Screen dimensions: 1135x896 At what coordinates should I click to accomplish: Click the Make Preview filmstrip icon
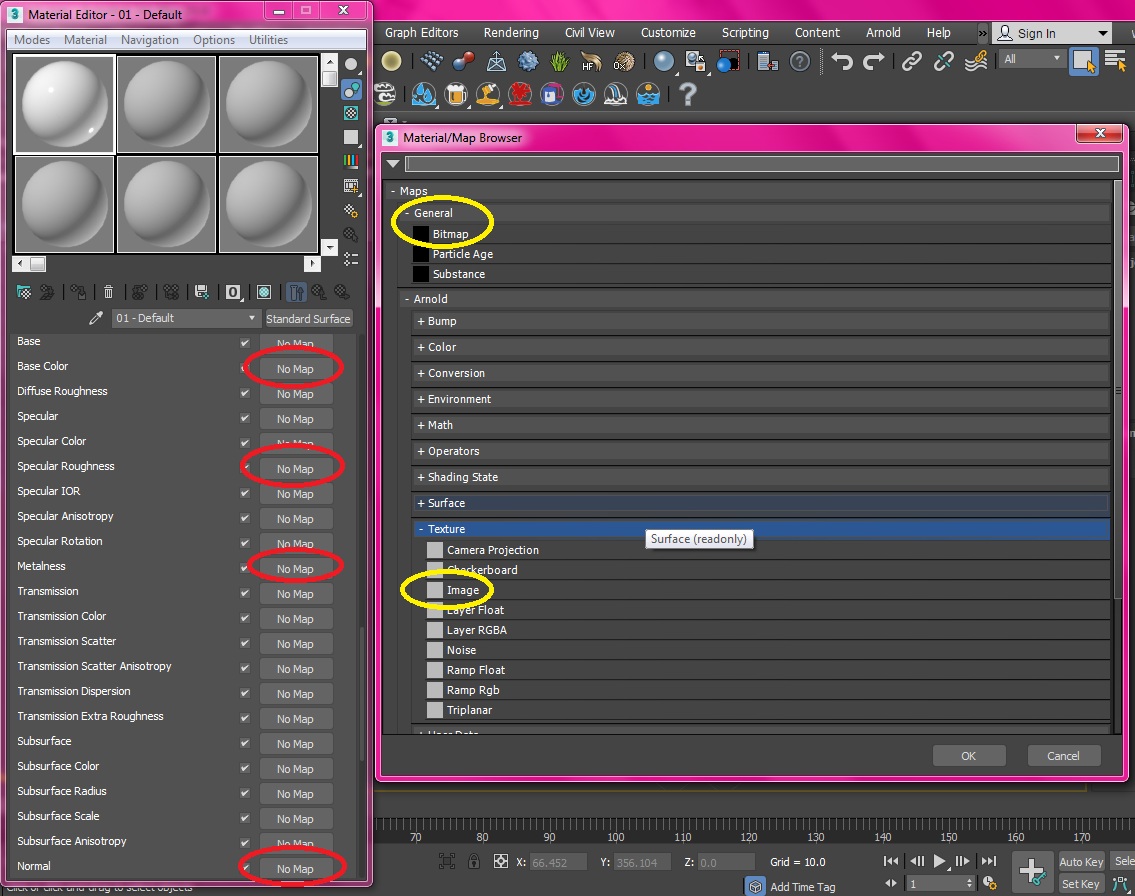coord(351,186)
